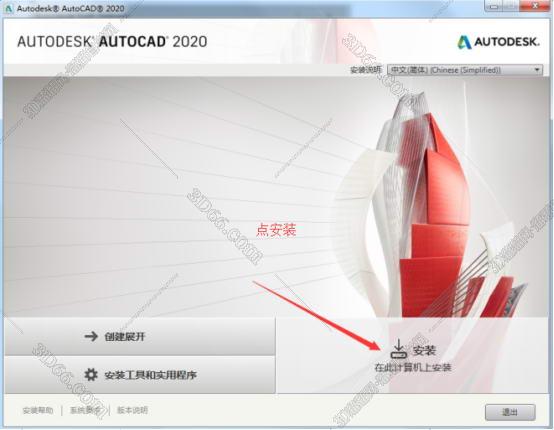This screenshot has height=430, width=554.
Task: Click the install download icon
Action: pyautogui.click(x=399, y=349)
